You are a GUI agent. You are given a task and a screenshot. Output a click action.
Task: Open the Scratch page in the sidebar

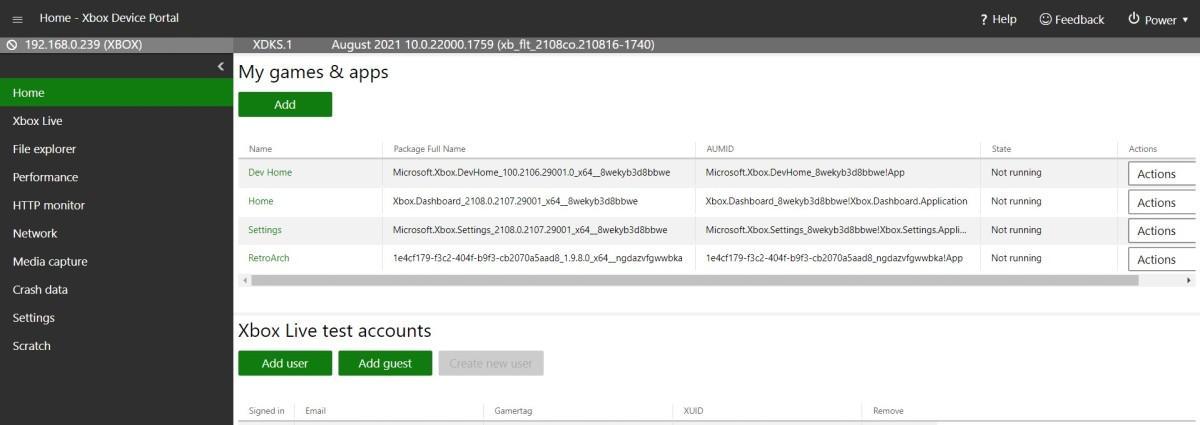tap(116, 345)
